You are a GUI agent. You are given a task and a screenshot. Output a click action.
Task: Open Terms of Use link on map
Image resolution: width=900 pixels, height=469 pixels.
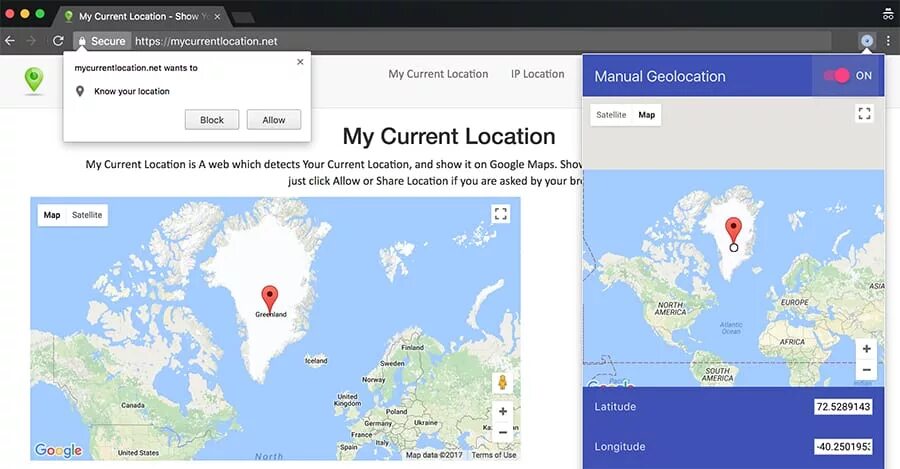(x=494, y=455)
